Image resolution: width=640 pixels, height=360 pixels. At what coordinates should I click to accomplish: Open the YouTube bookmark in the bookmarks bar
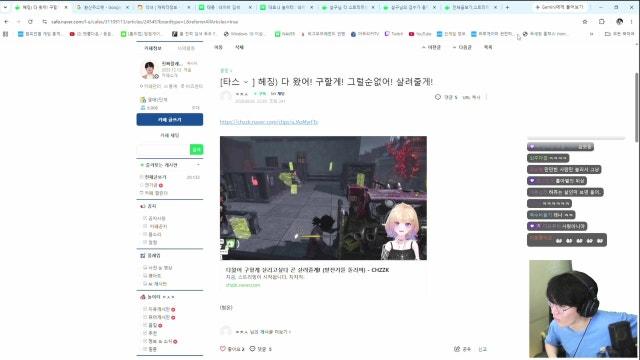coord(420,34)
